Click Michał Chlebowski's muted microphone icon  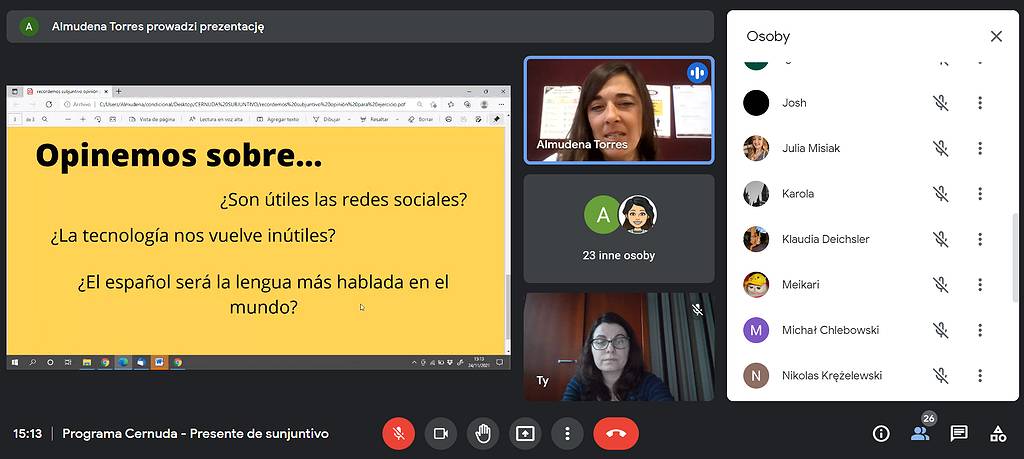tap(940, 330)
